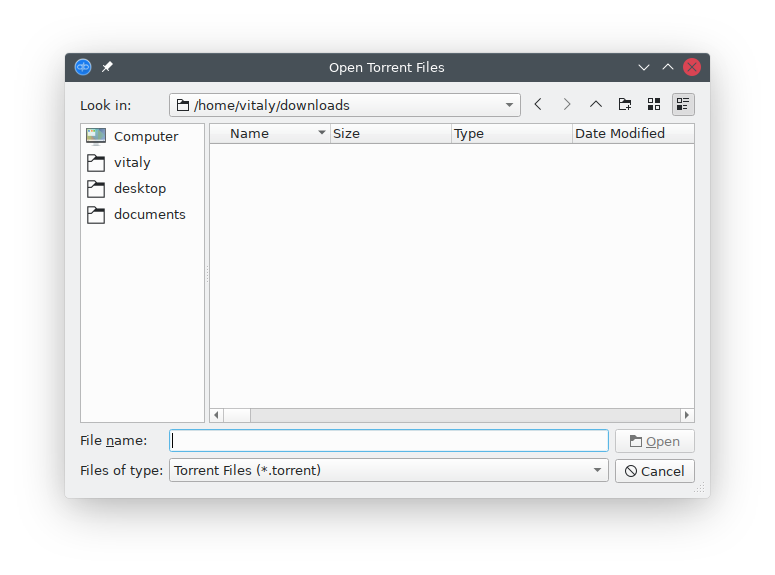
Task: Select Computer in the sidebar
Action: pos(142,136)
